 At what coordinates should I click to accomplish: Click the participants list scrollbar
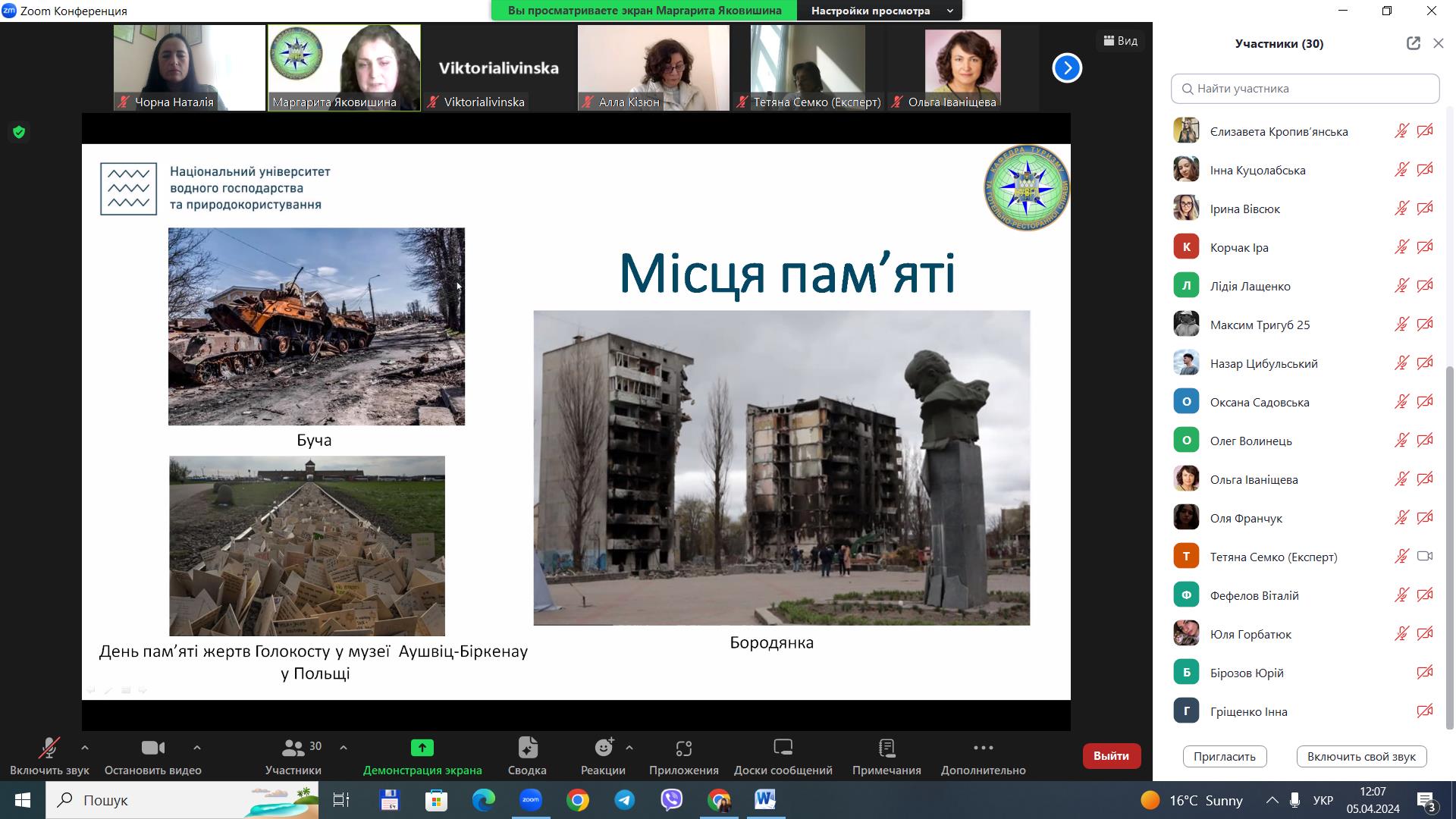(x=1450, y=546)
